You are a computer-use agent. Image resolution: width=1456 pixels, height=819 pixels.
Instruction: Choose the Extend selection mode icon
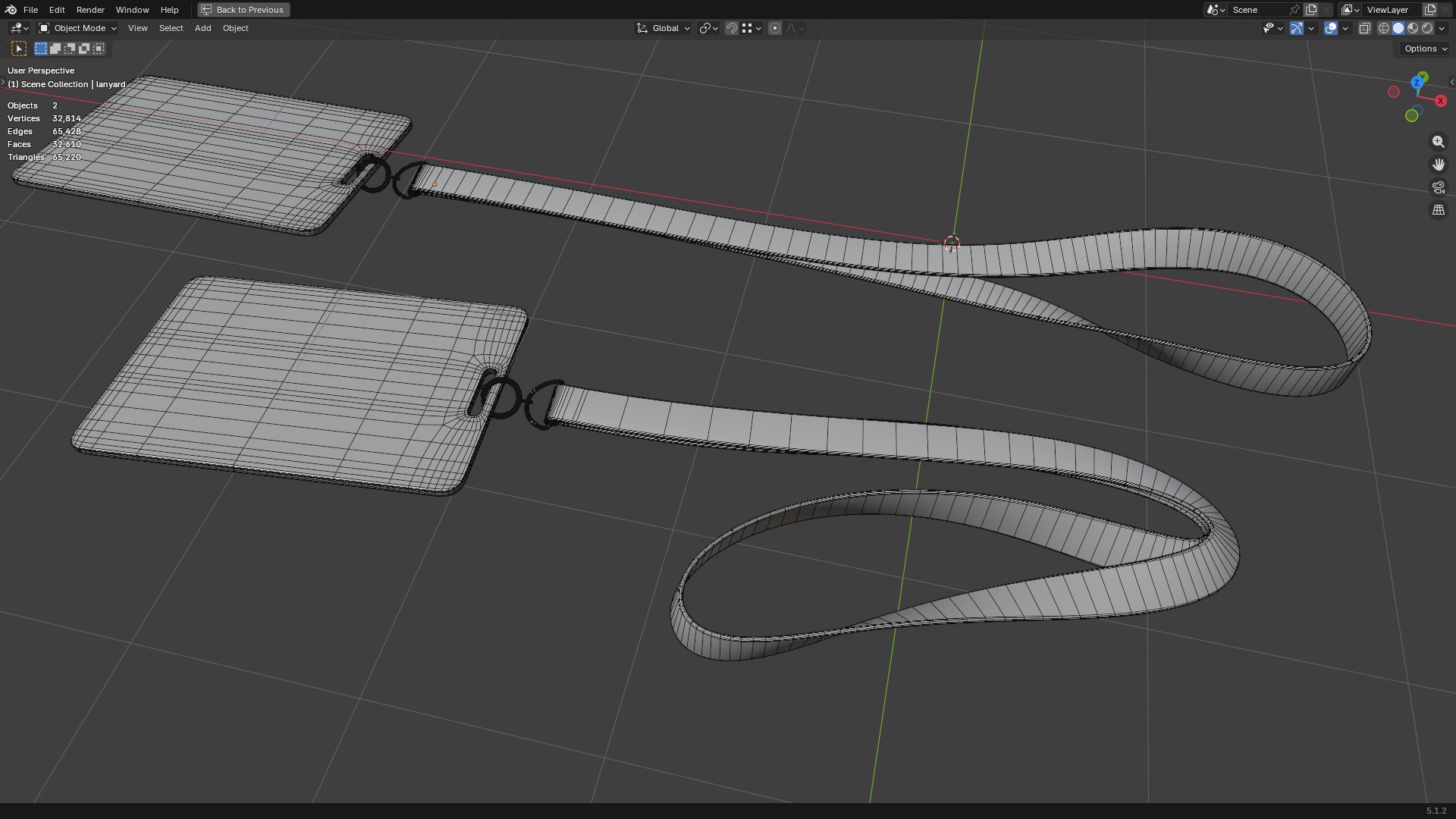(55, 49)
